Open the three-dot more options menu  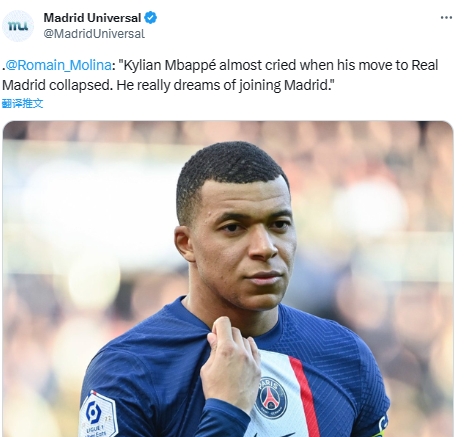click(x=446, y=18)
